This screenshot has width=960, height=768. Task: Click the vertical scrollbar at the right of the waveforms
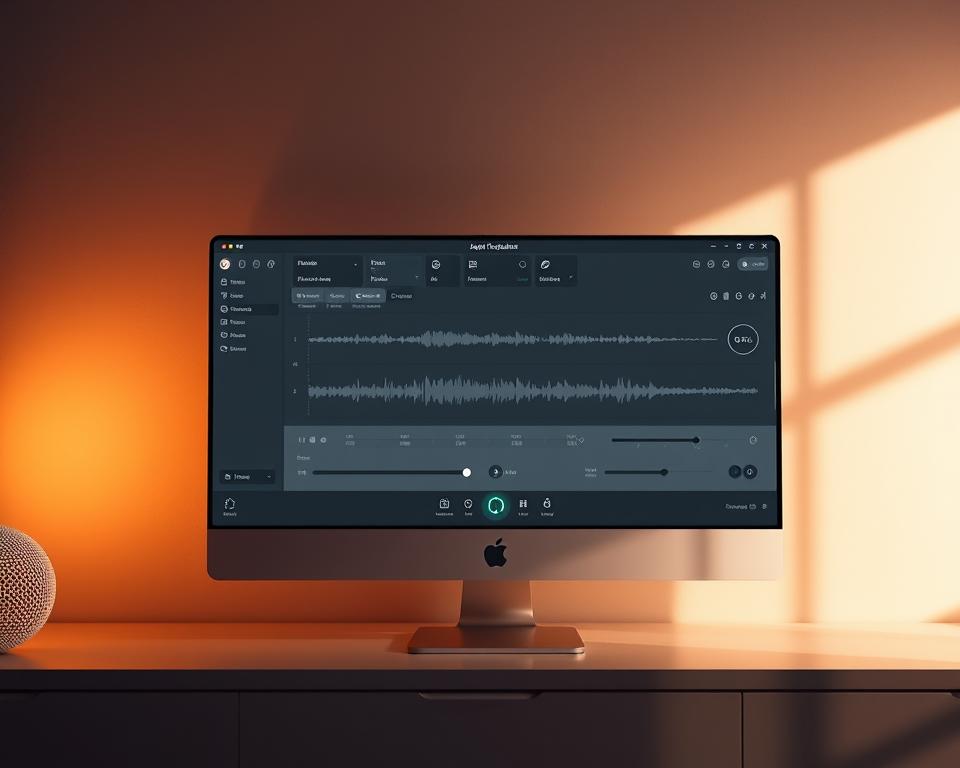point(775,386)
